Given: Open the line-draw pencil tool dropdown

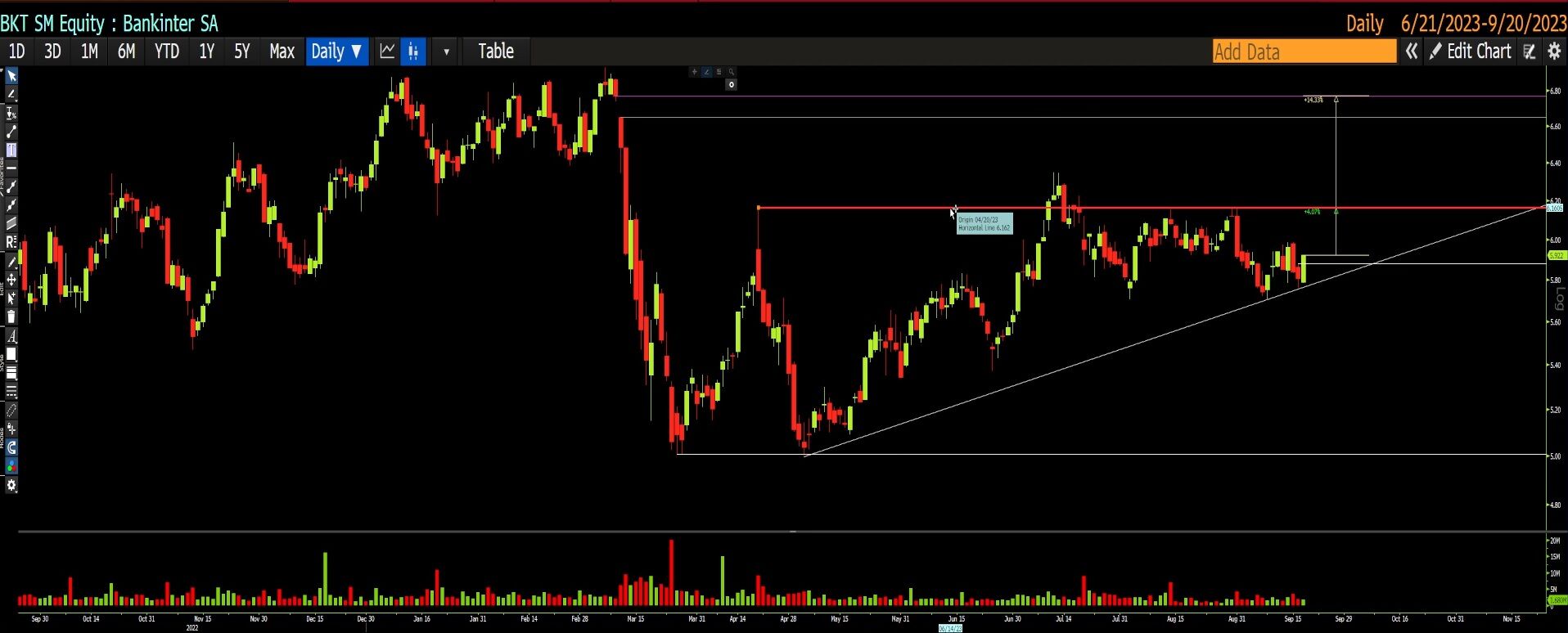Looking at the screenshot, I should (11, 95).
